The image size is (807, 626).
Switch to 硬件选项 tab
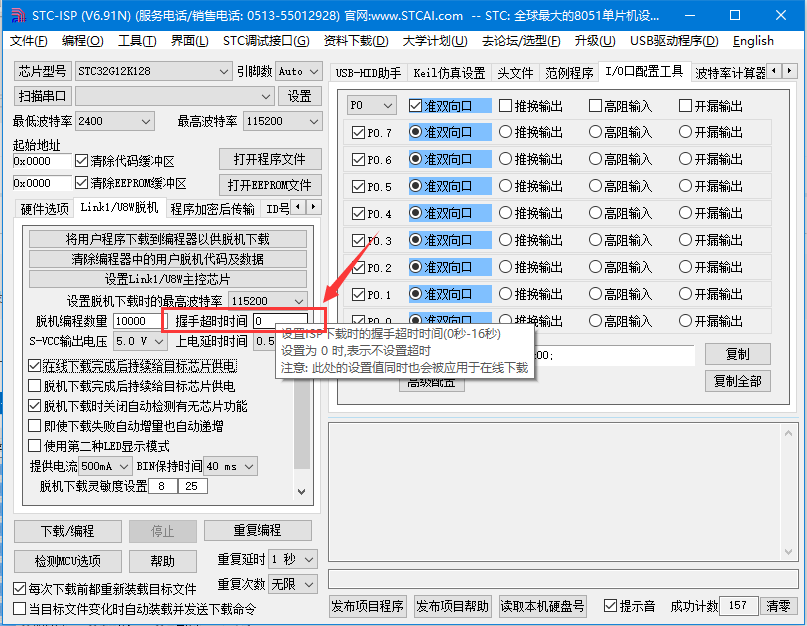pos(44,208)
